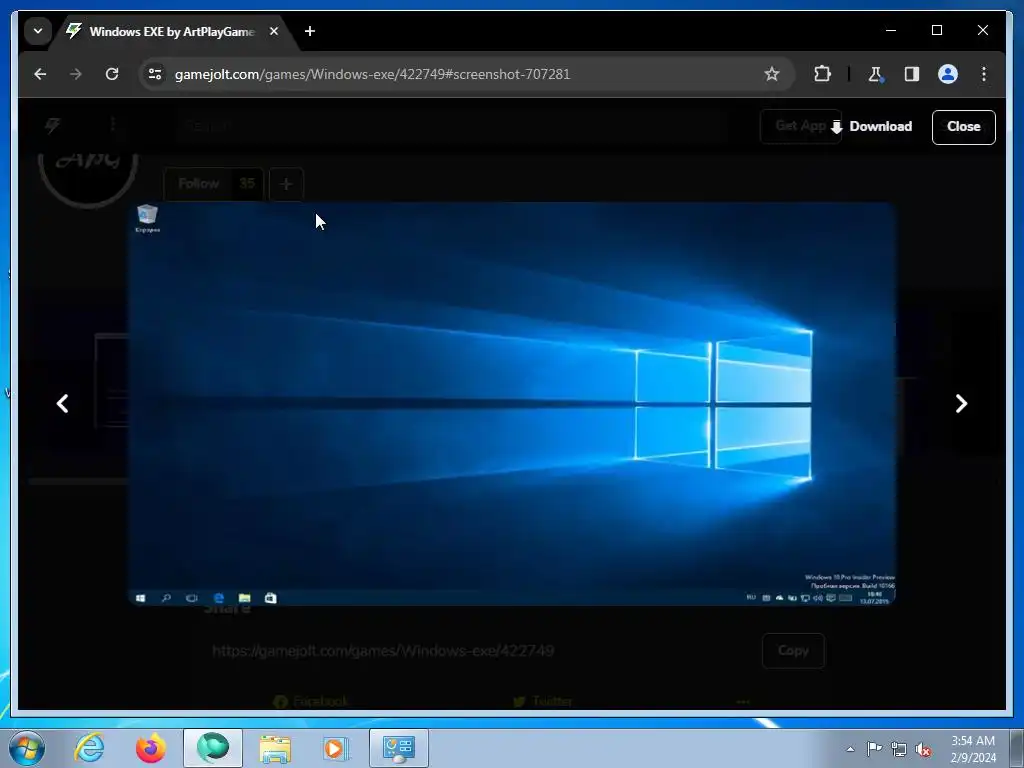The height and width of the screenshot is (768, 1024).
Task: Launch Internet Explorer from the taskbar
Action: point(89,748)
